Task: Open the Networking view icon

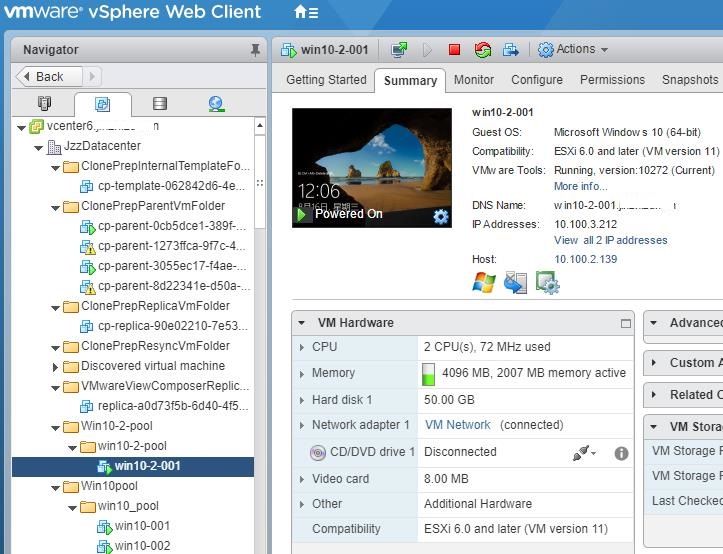Action: point(216,104)
